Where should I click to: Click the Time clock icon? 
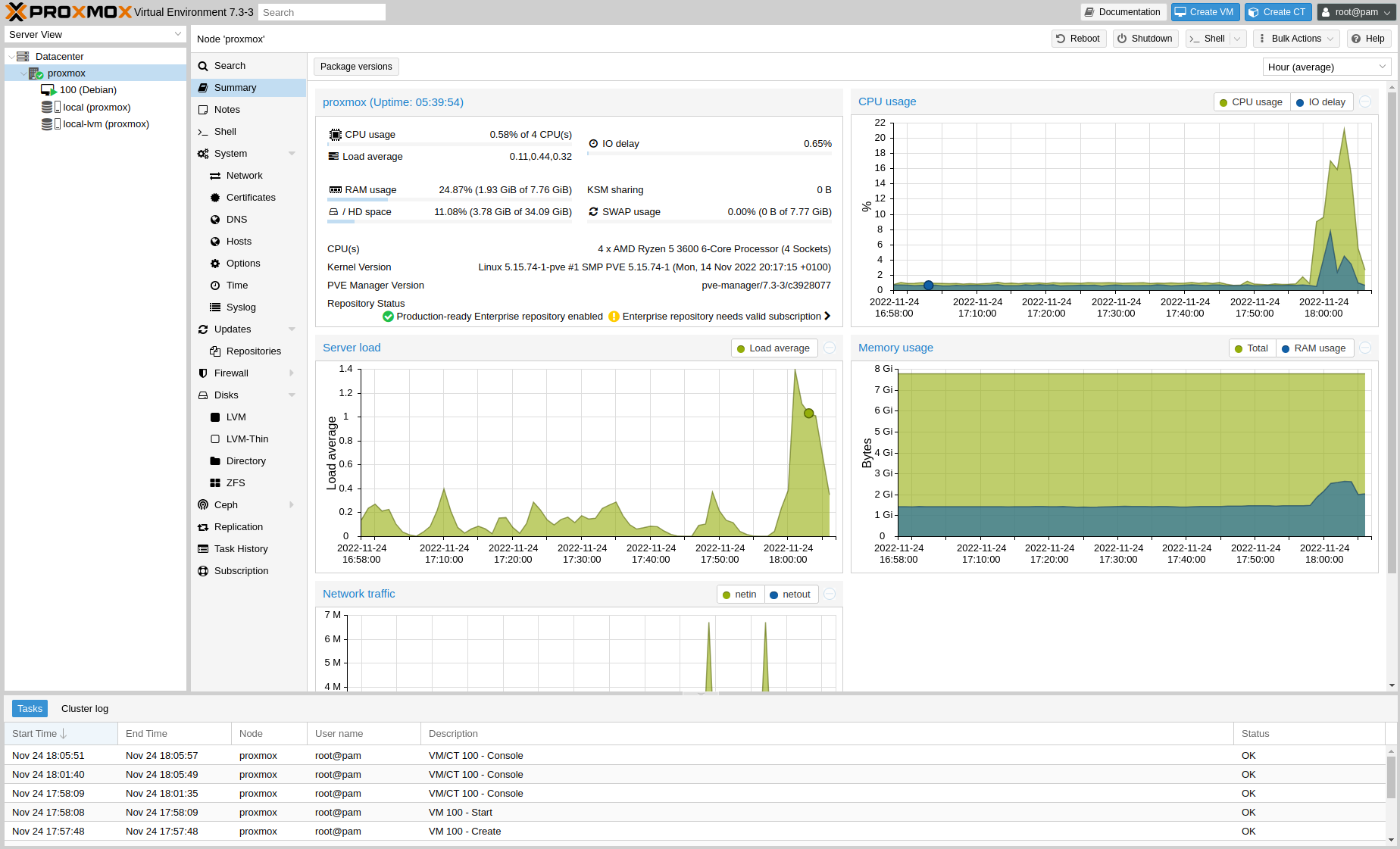[x=215, y=286]
